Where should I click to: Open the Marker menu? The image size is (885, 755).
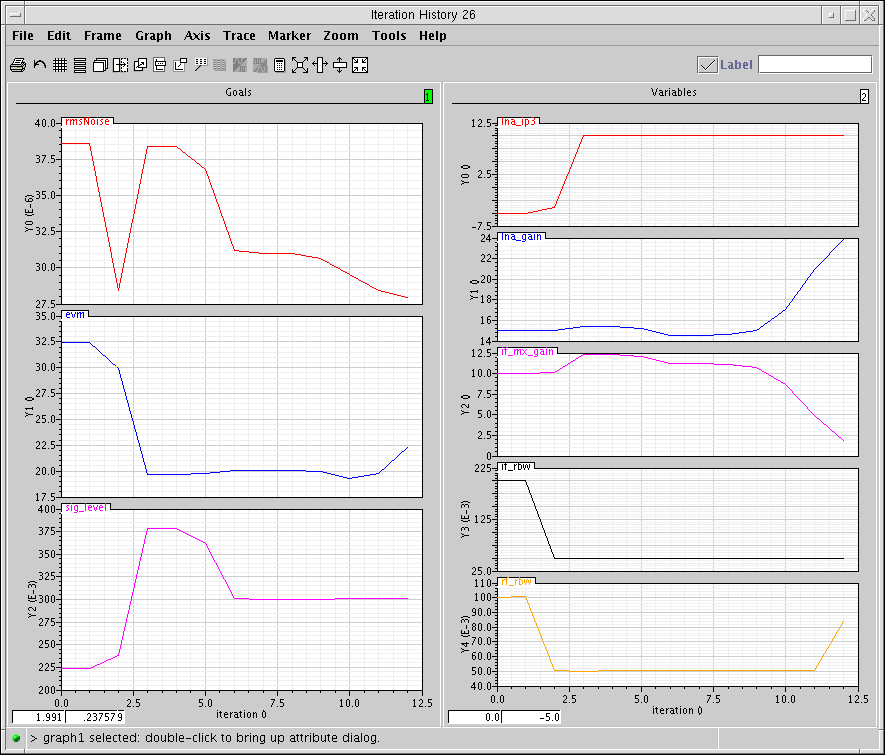tap(289, 35)
